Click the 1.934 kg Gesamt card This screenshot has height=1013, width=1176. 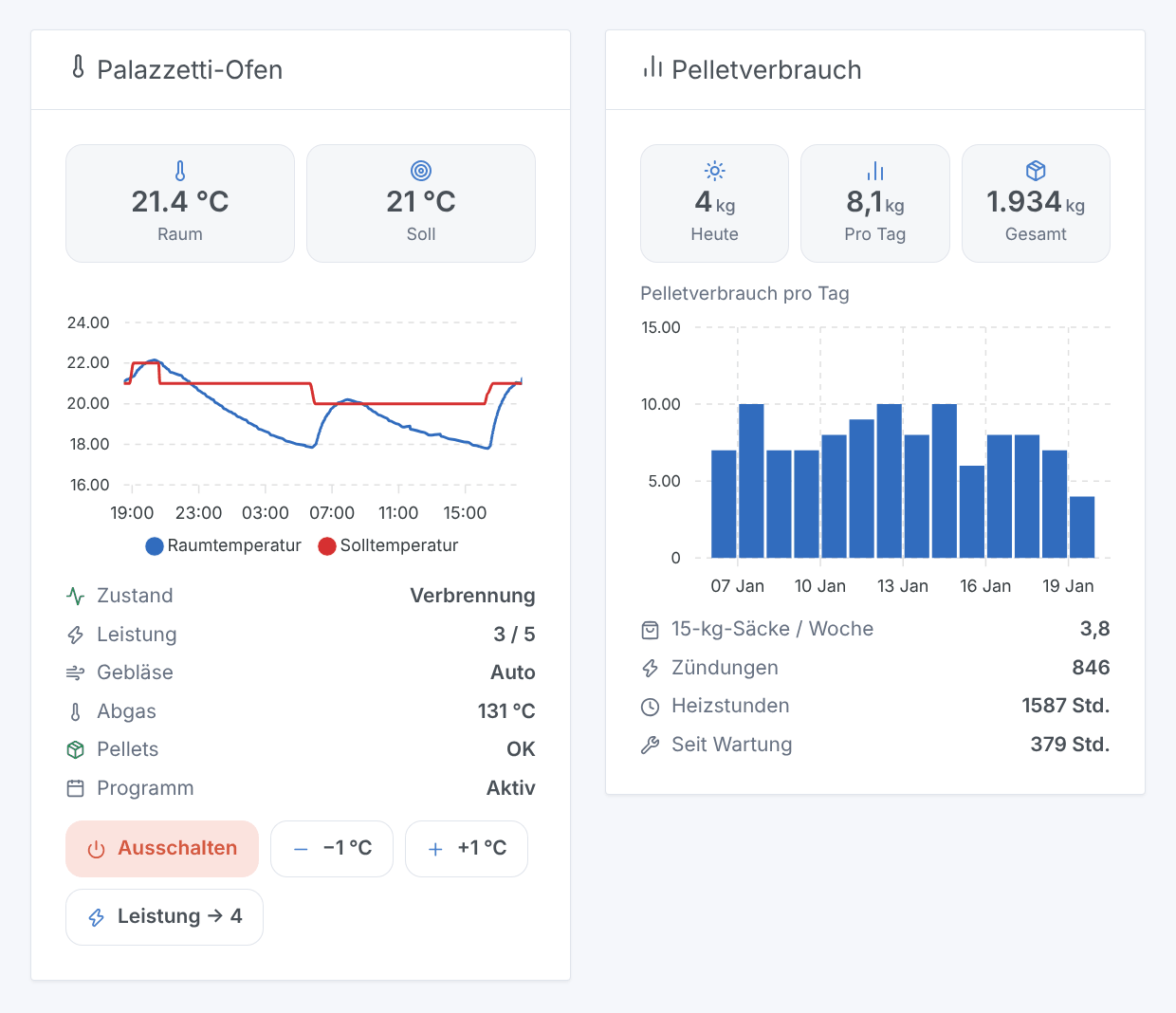[x=1036, y=203]
